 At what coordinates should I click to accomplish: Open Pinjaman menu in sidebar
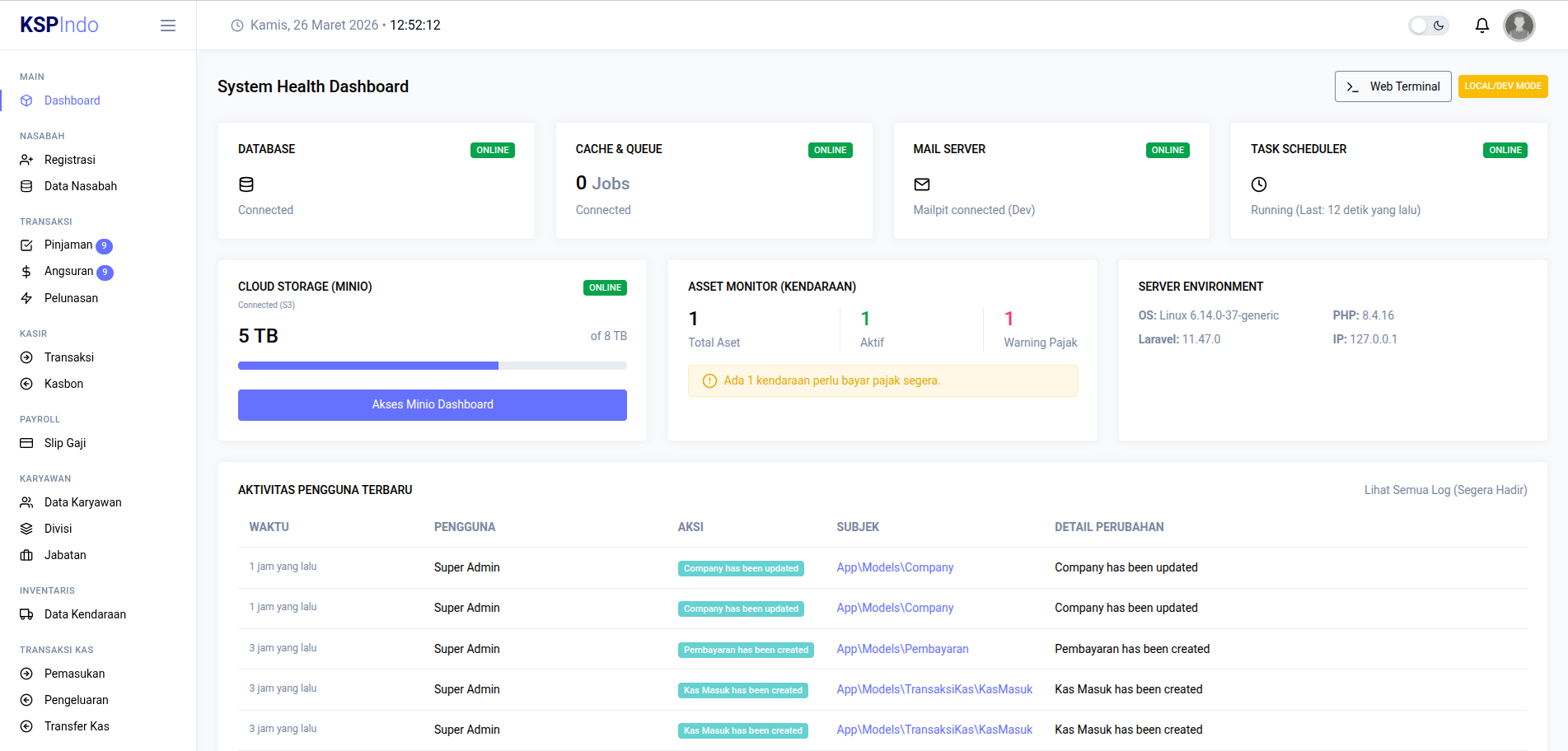[x=68, y=245]
